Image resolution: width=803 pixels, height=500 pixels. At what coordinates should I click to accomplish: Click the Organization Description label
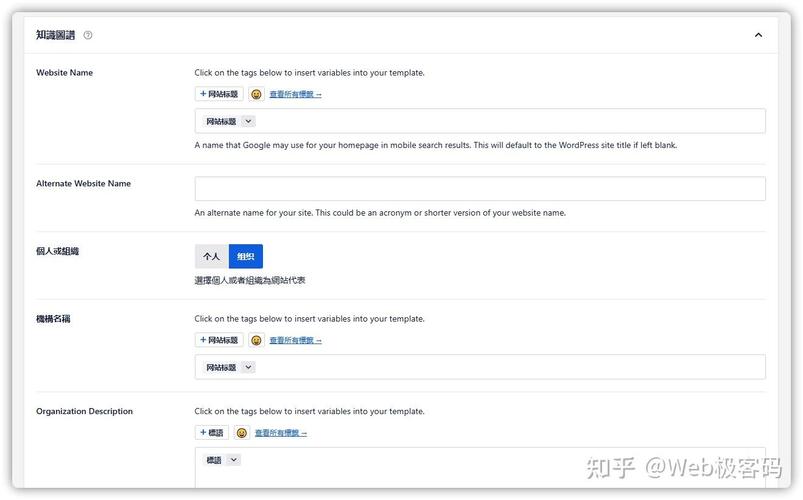(x=84, y=411)
